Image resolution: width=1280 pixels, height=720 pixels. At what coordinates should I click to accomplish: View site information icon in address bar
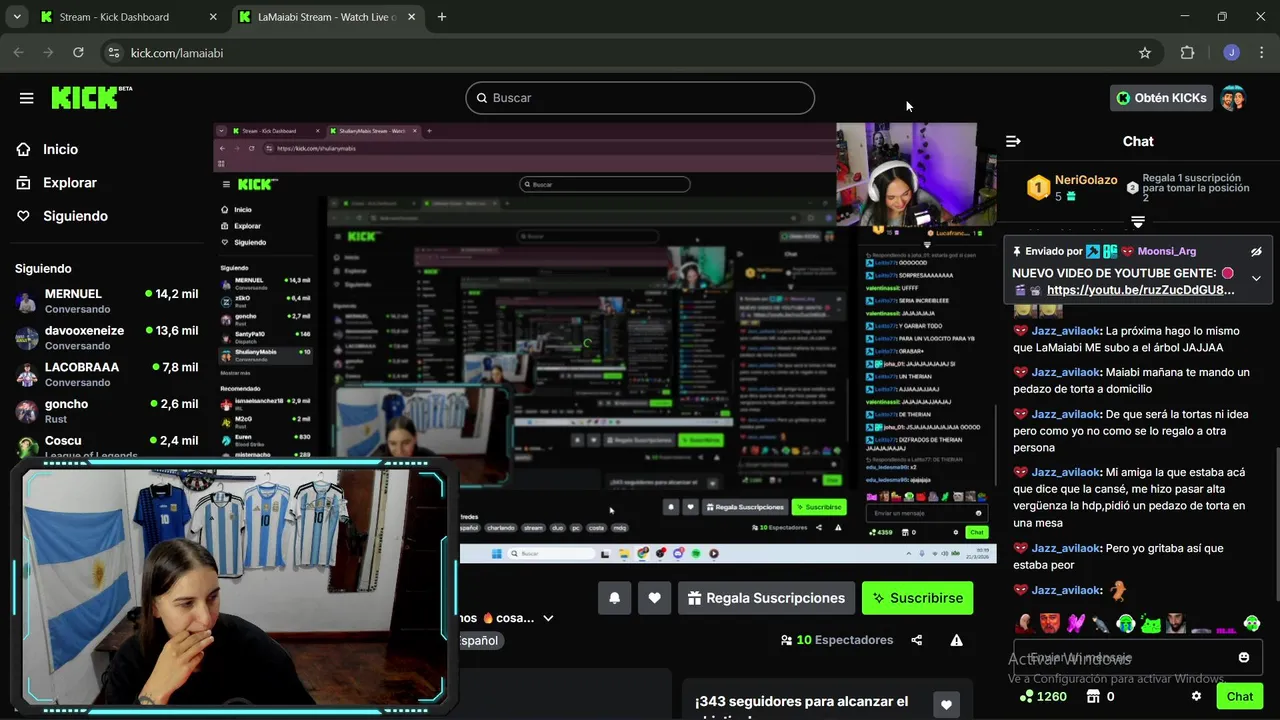[114, 53]
